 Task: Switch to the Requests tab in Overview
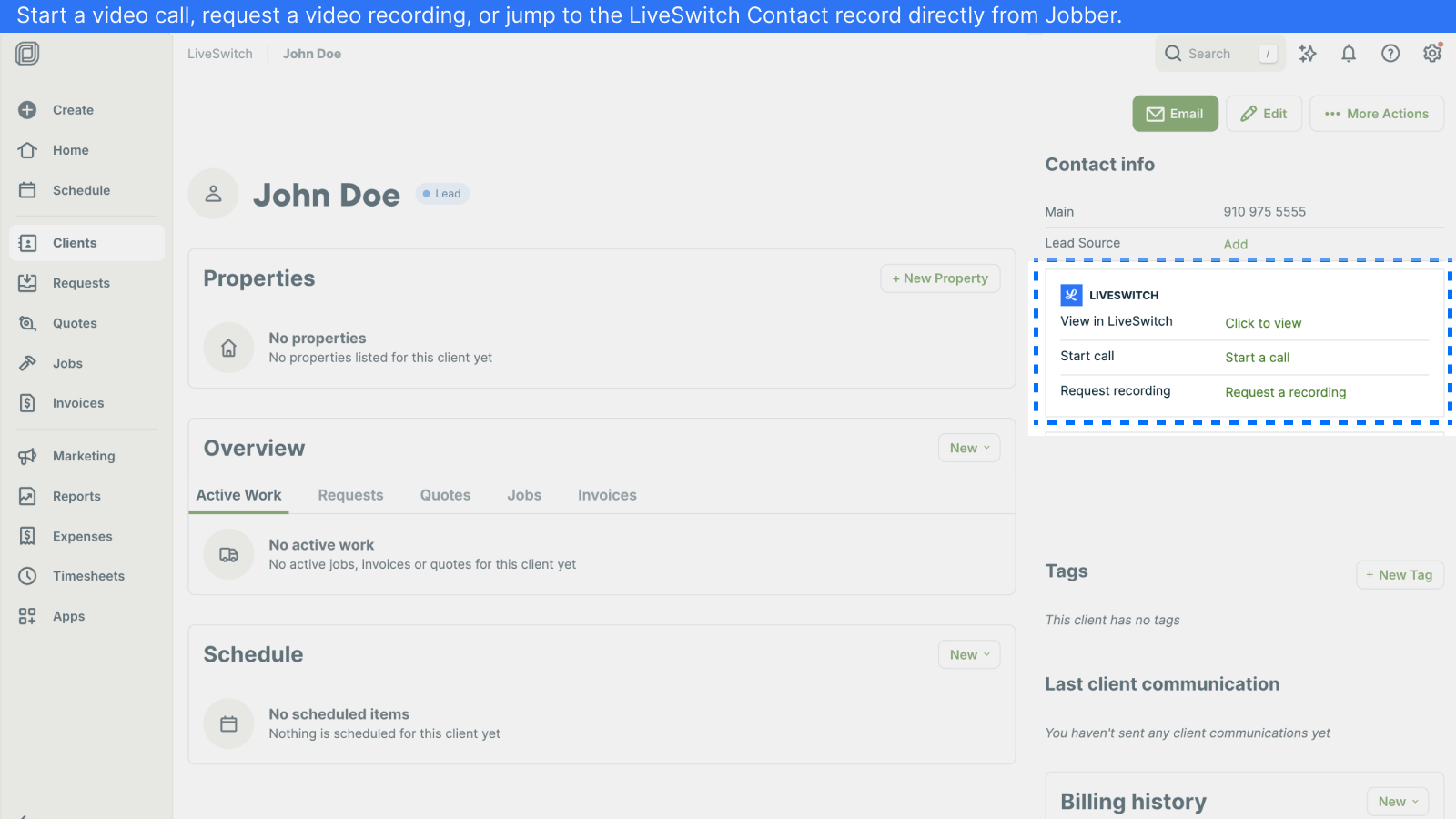tap(350, 495)
